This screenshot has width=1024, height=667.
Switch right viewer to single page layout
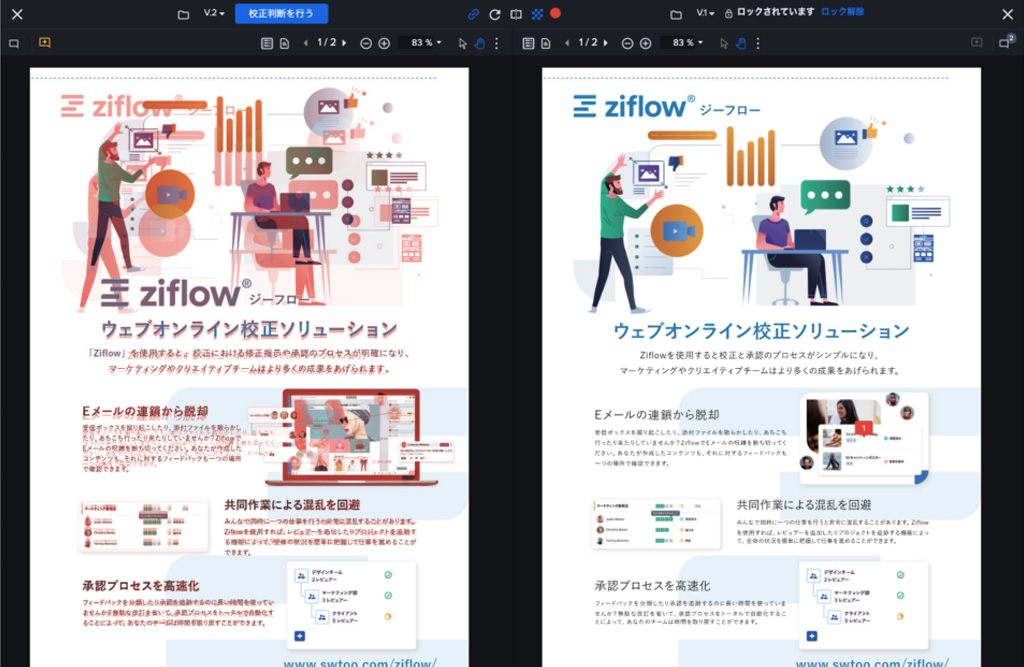pyautogui.click(x=546, y=44)
